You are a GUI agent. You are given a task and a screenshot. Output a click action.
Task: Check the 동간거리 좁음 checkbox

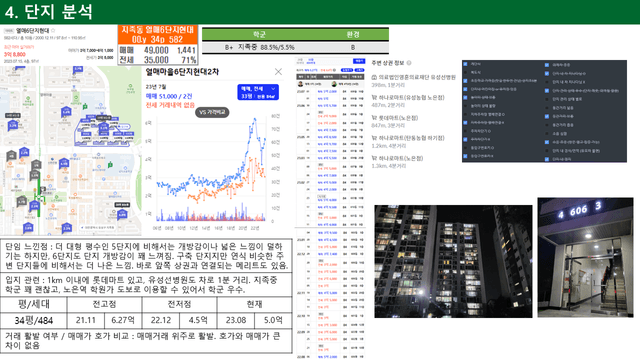[x=547, y=125]
